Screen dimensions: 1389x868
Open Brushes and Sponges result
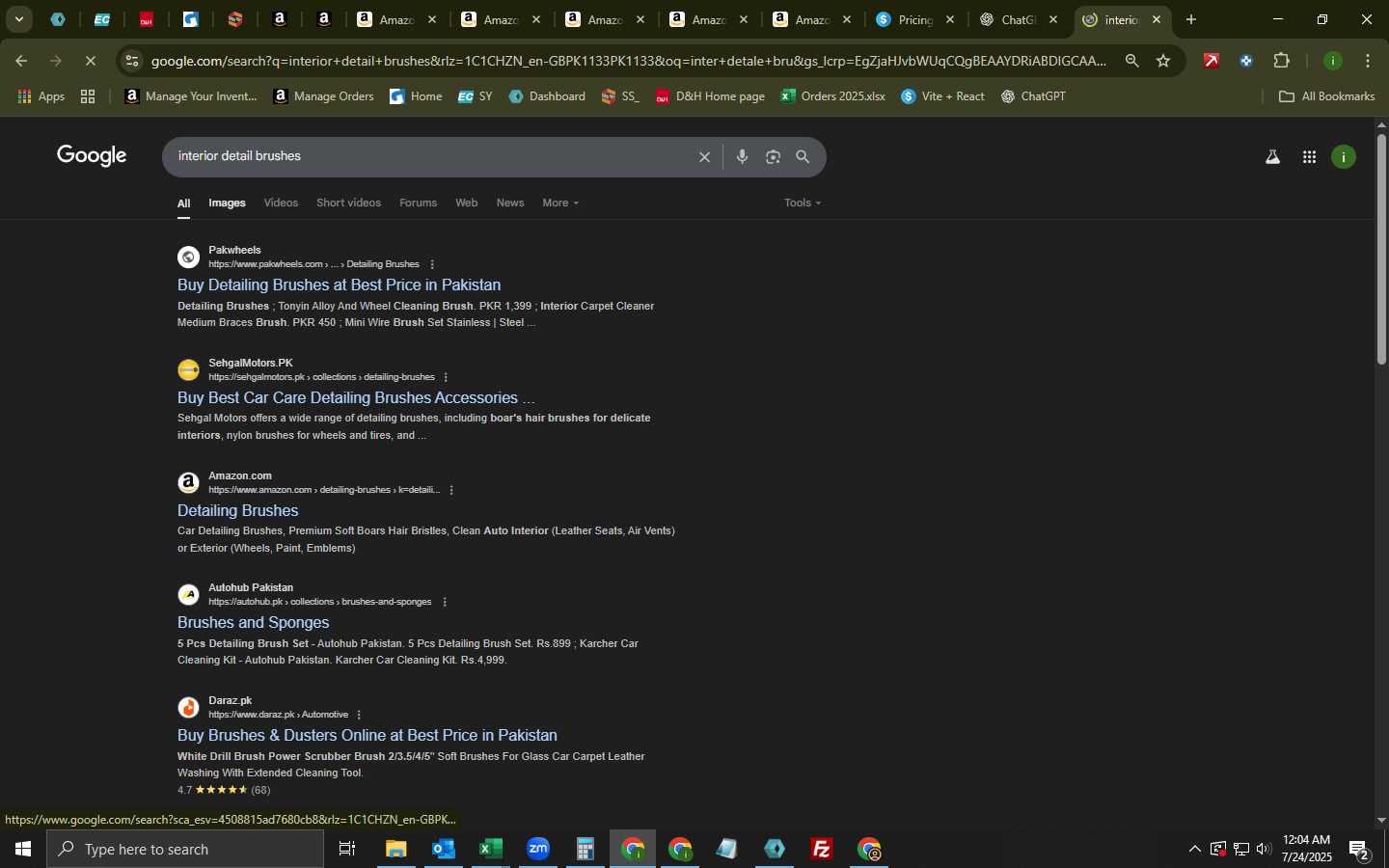(x=253, y=623)
